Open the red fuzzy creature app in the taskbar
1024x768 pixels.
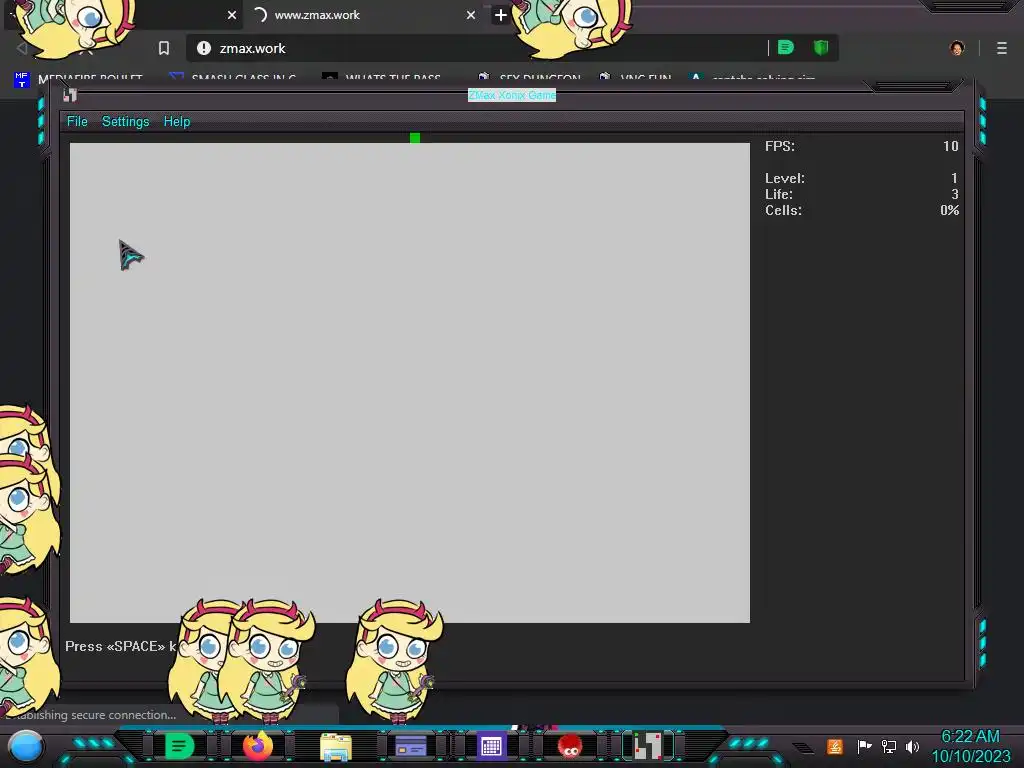click(569, 746)
